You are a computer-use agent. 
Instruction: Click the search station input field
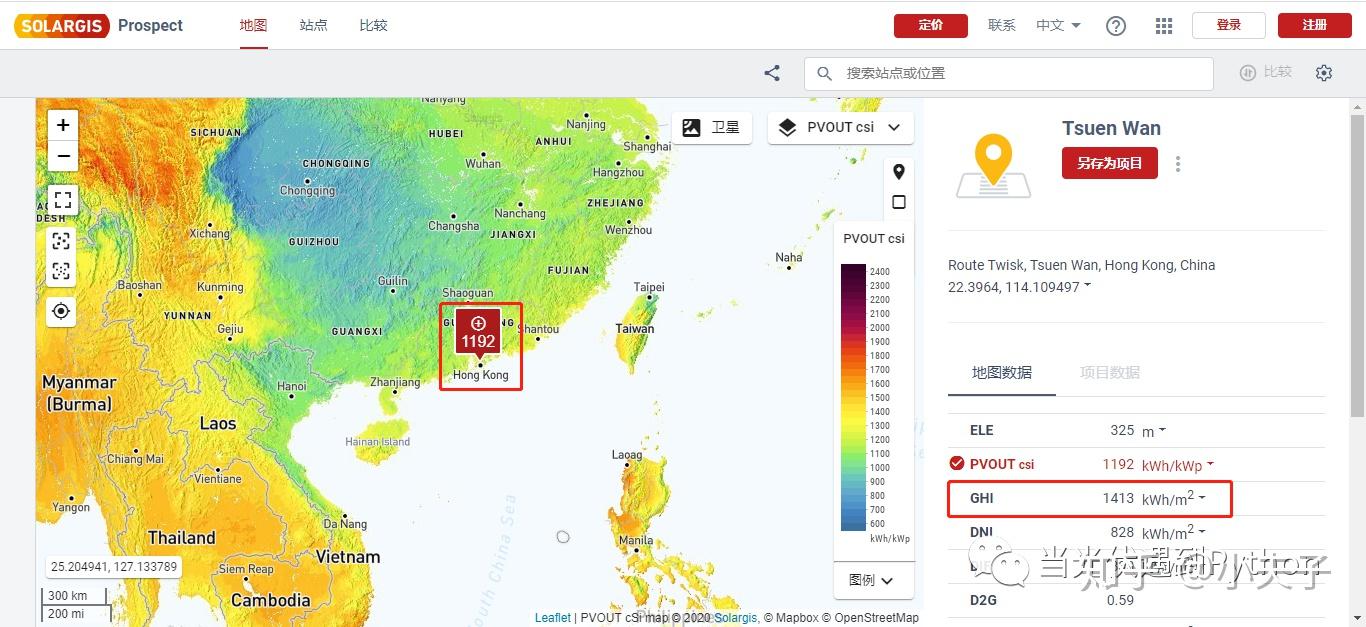tap(1008, 72)
